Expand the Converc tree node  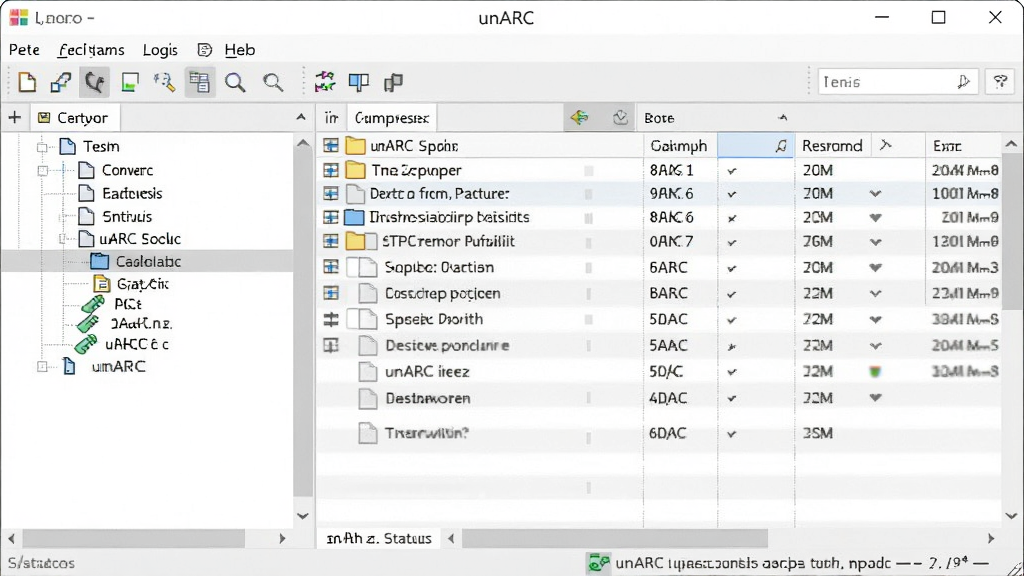(x=43, y=171)
